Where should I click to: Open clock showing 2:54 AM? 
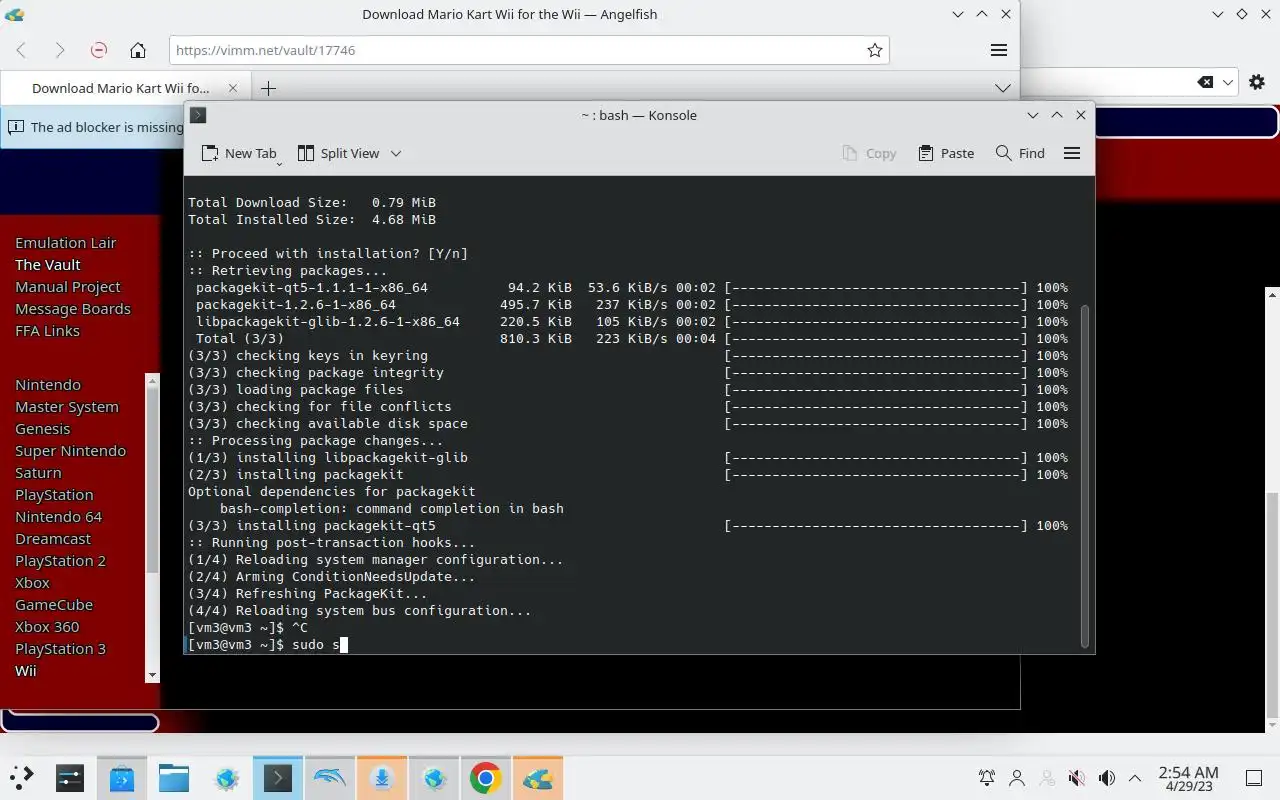point(1188,778)
